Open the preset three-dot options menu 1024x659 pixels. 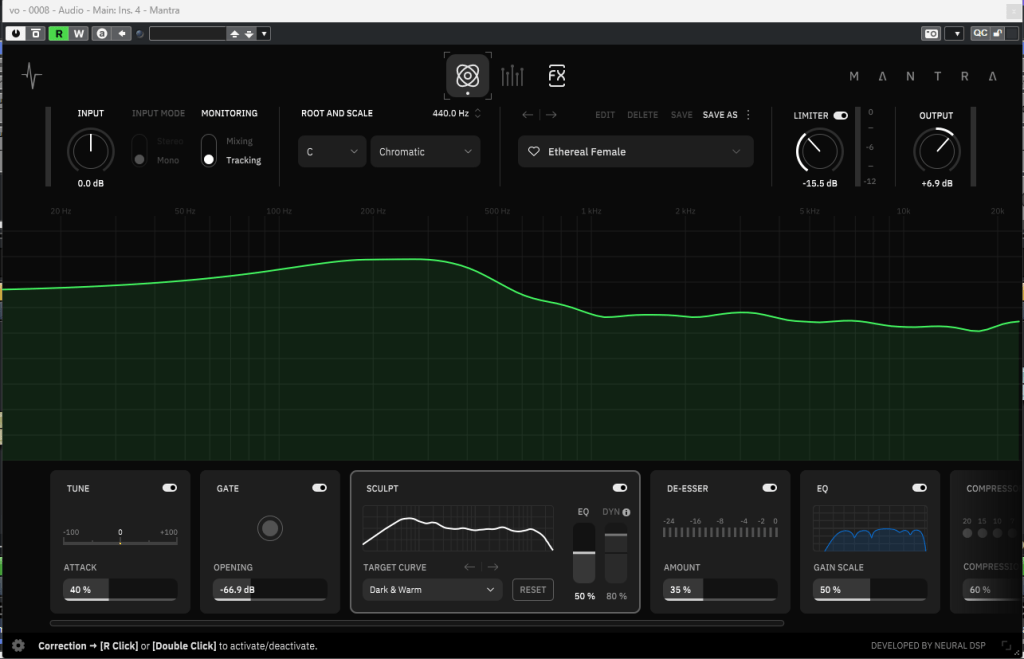748,115
